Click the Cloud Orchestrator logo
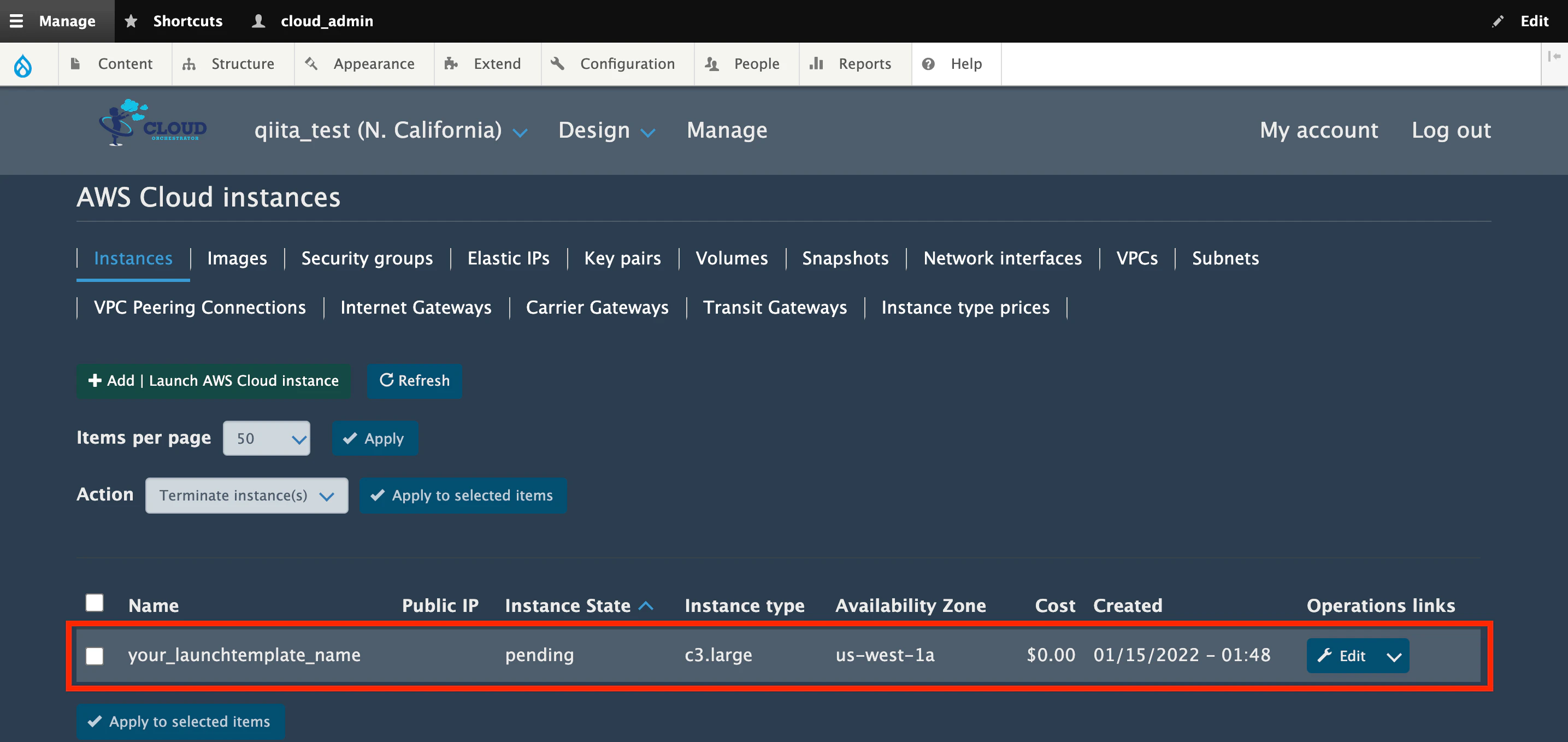 (153, 122)
